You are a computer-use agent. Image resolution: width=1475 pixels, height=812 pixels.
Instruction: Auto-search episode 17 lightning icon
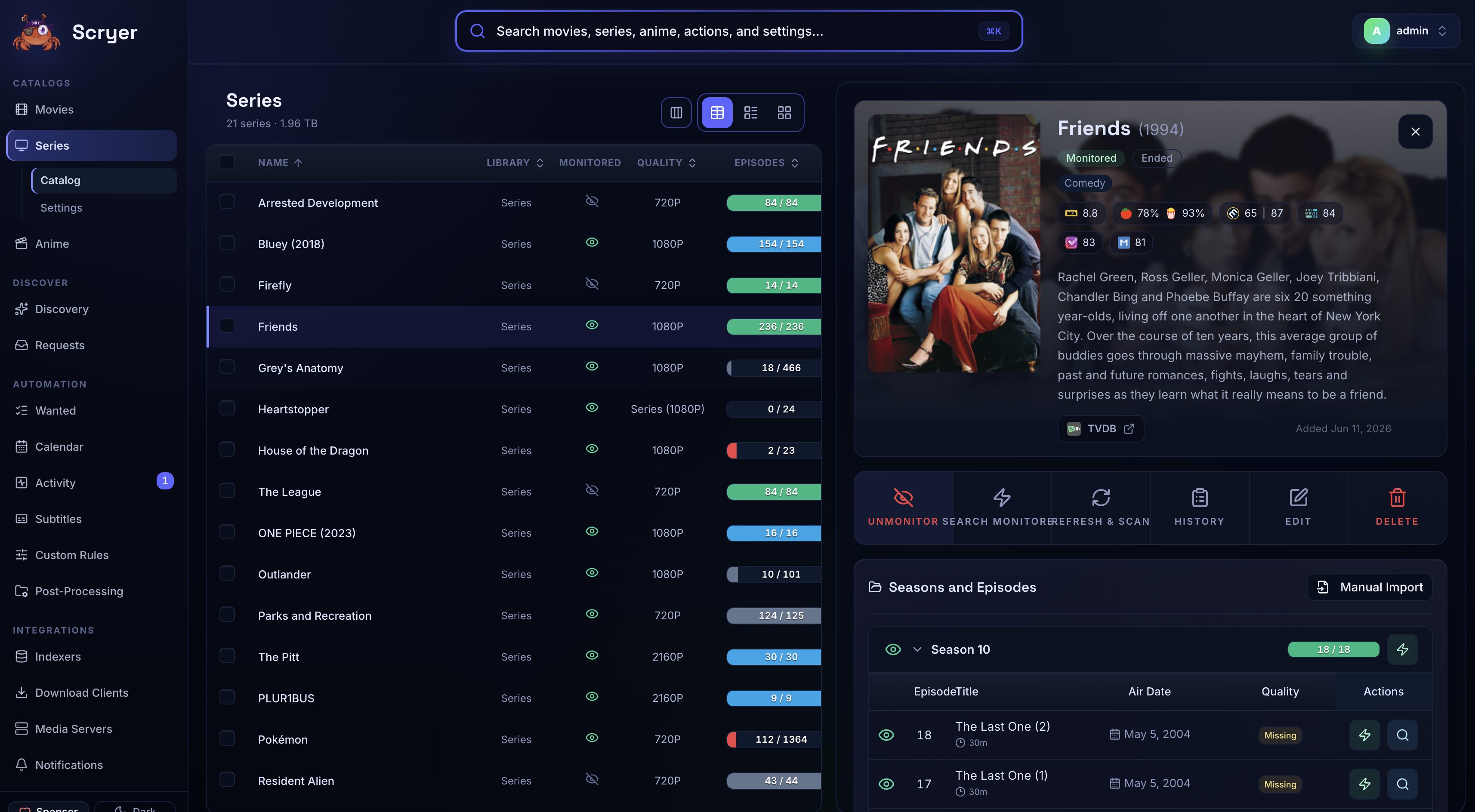pos(1364,784)
